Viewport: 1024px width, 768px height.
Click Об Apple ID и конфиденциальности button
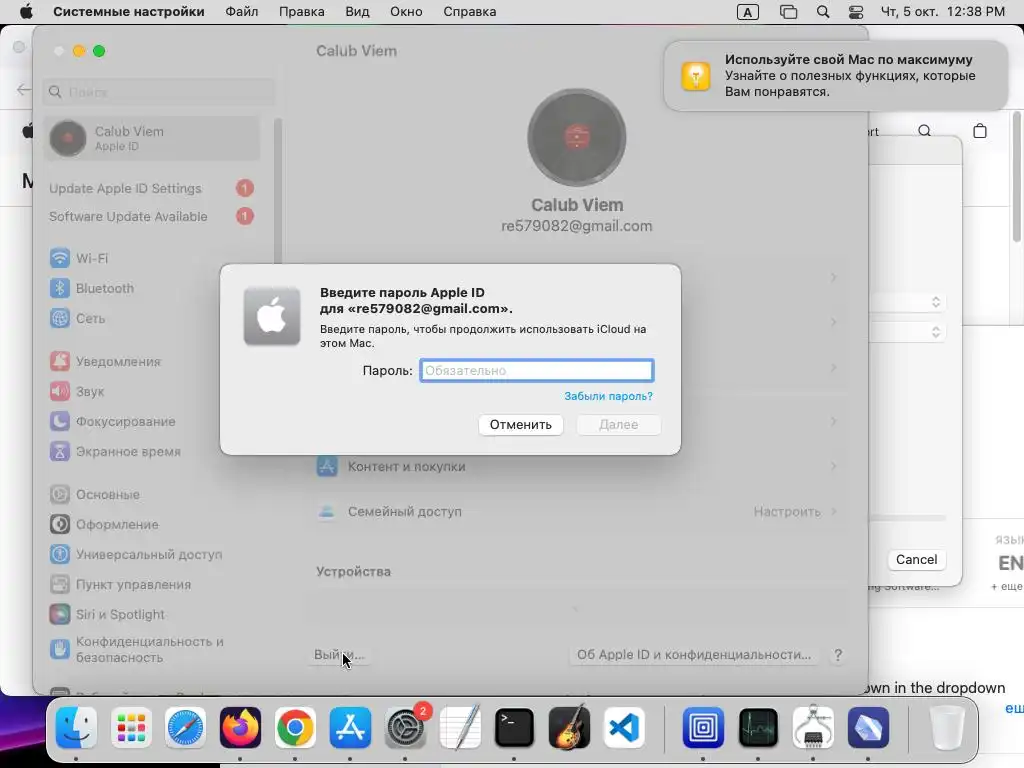pyautogui.click(x=694, y=654)
